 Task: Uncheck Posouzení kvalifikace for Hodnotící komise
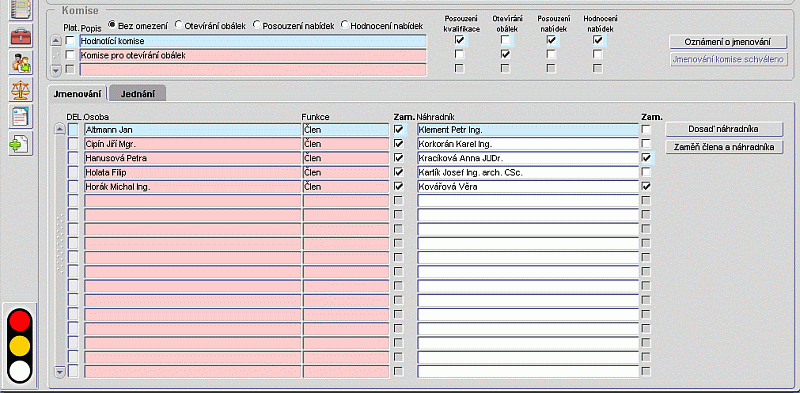(460, 40)
